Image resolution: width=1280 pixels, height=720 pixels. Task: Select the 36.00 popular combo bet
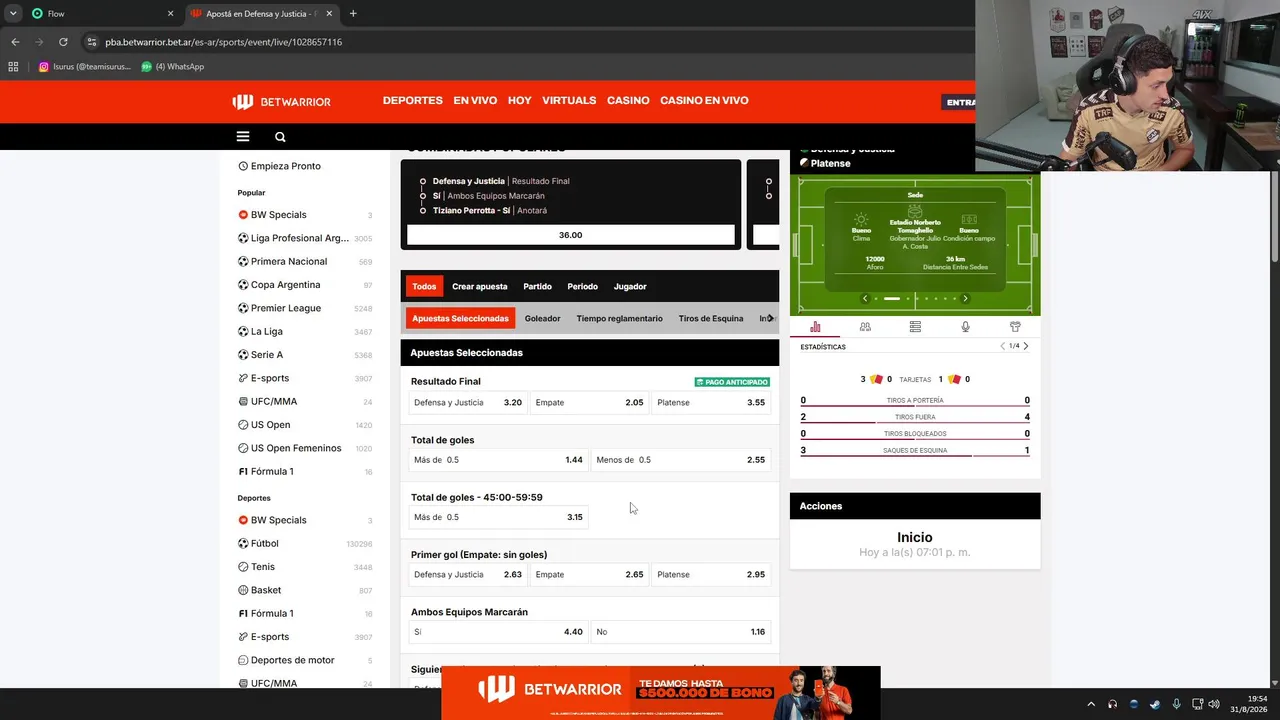click(570, 235)
